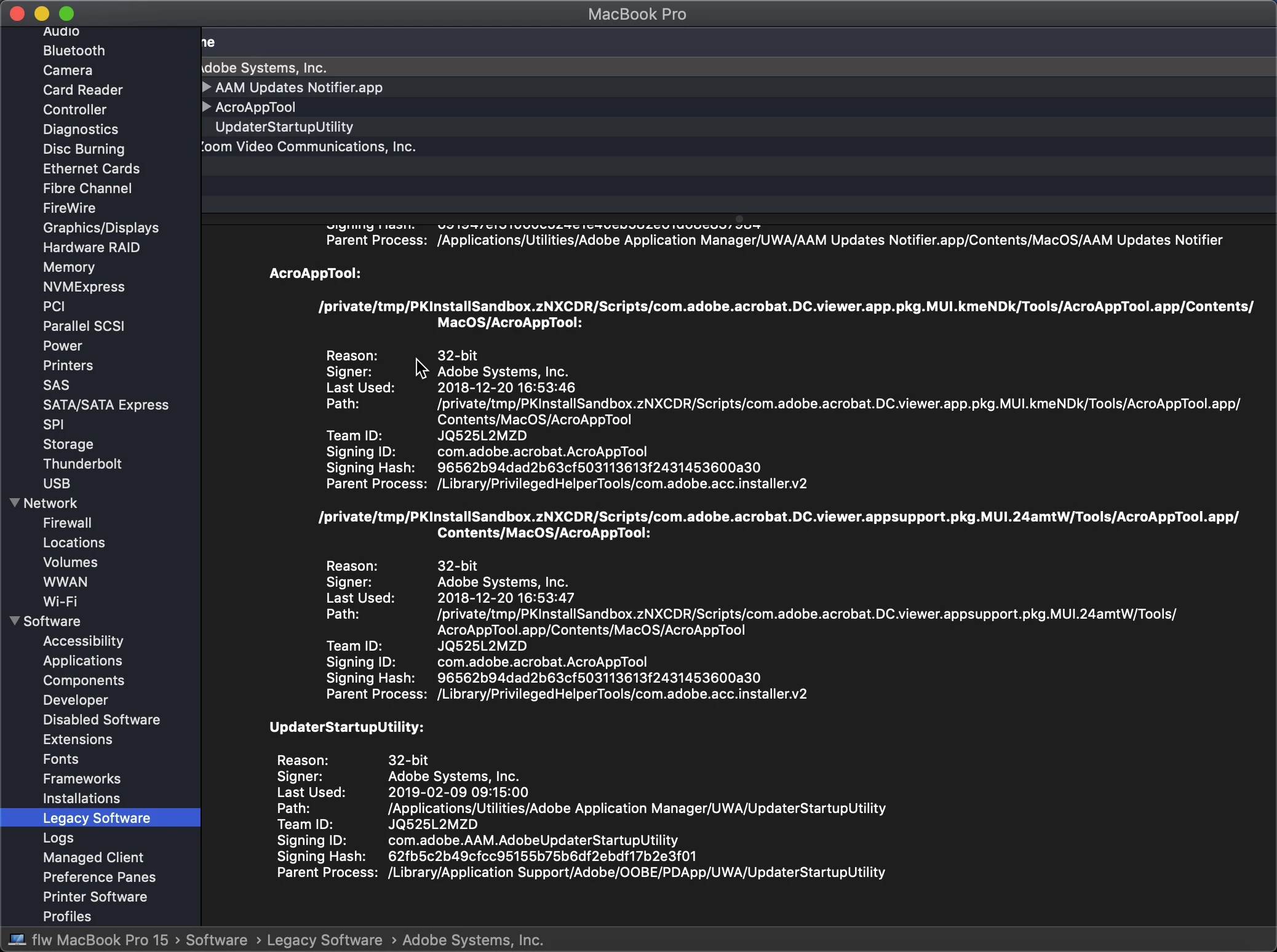Screen dimensions: 1277x952
Task: Click the pane splitter dot handle
Action: point(739,219)
